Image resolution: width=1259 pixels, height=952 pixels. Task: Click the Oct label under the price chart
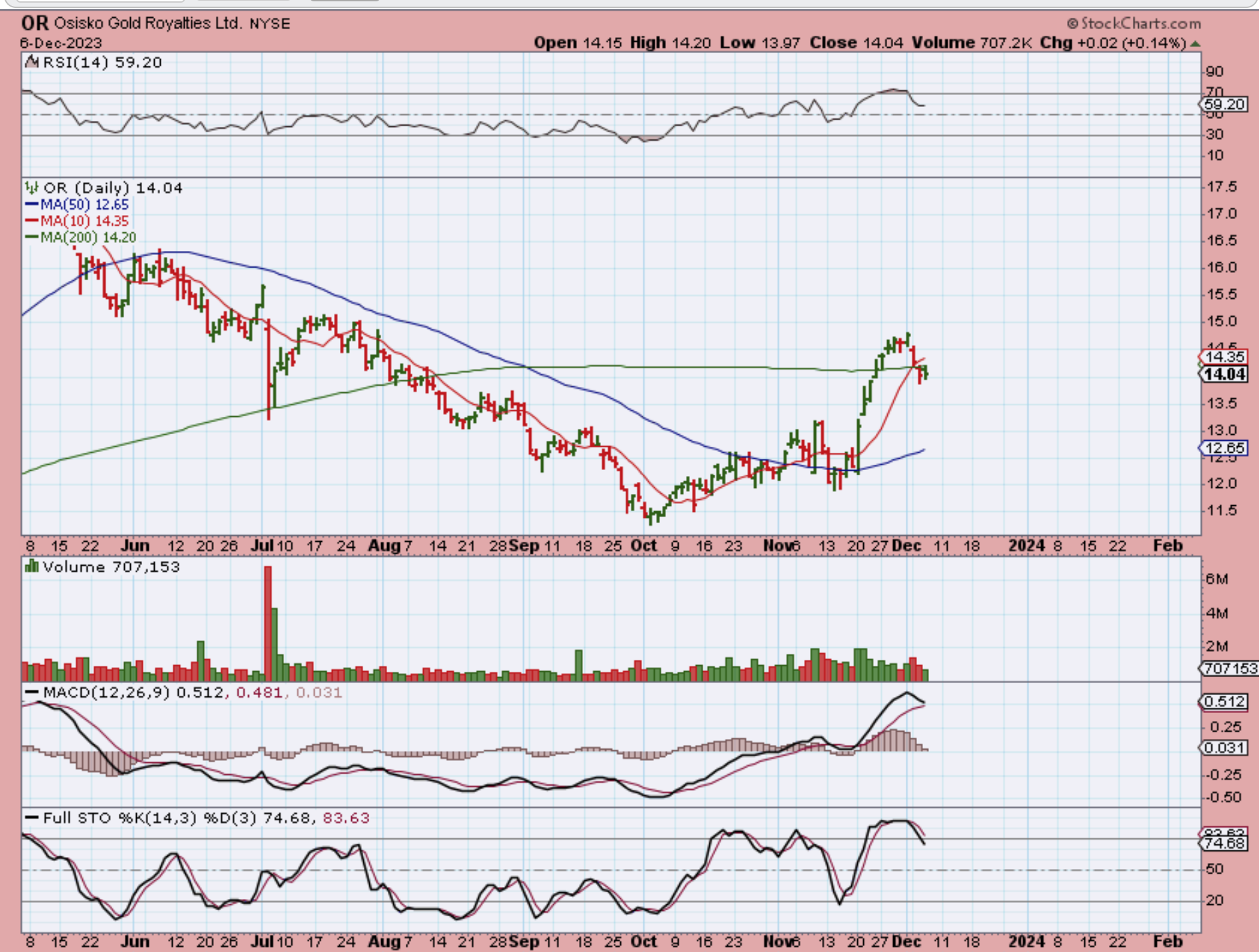[x=643, y=546]
